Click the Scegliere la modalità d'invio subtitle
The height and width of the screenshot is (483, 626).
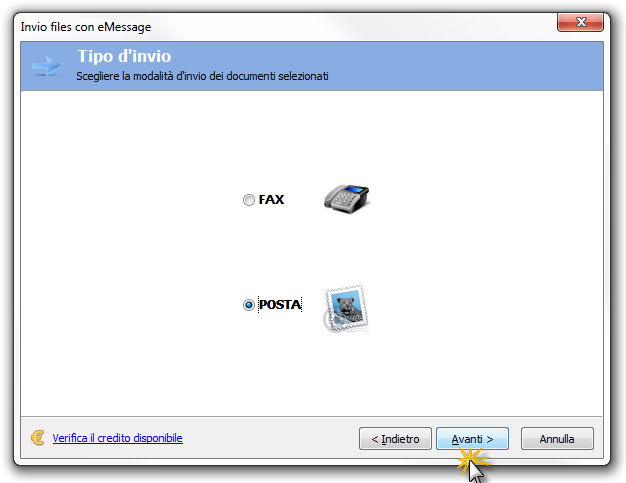point(202,76)
